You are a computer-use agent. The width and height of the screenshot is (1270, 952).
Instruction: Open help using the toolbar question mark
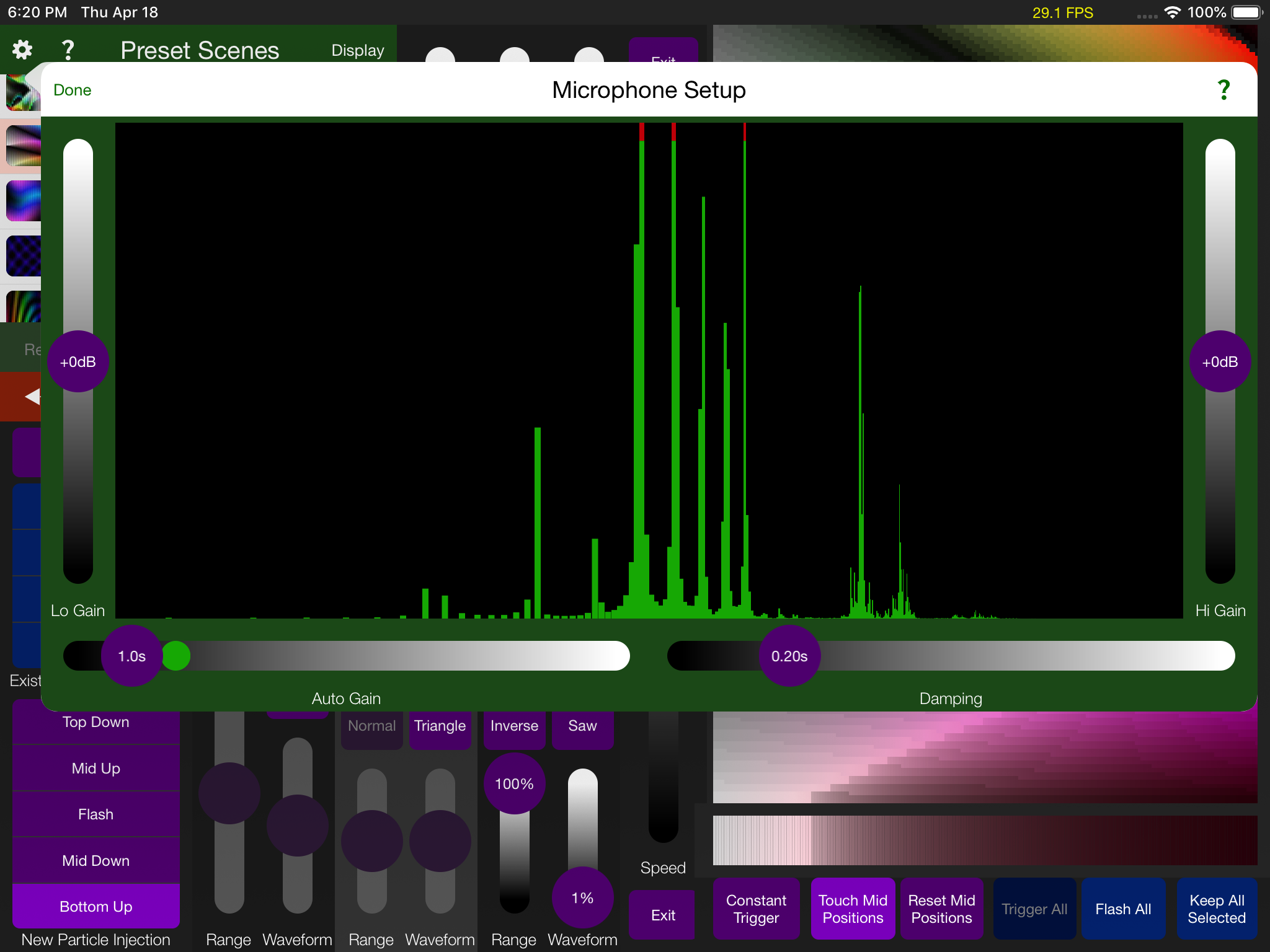click(68, 50)
